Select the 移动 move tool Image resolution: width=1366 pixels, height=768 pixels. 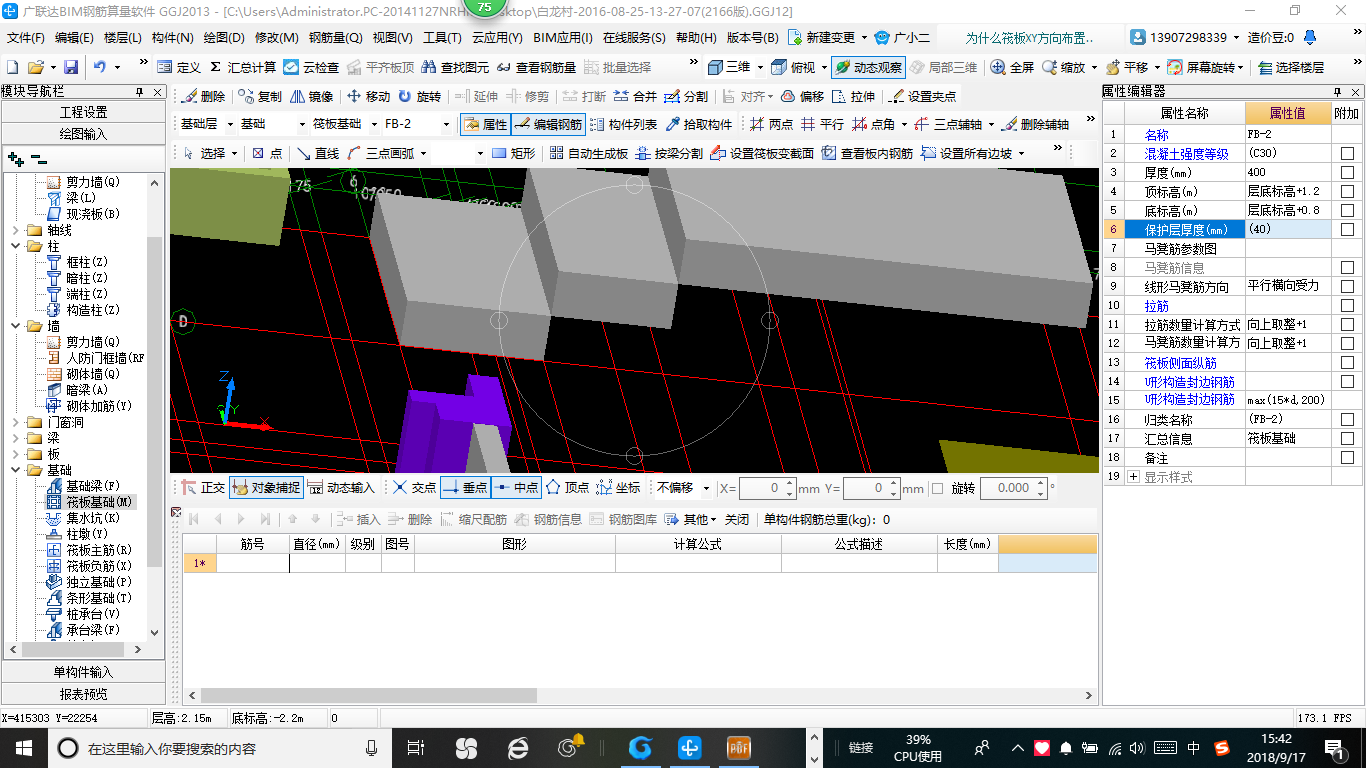[x=368, y=96]
